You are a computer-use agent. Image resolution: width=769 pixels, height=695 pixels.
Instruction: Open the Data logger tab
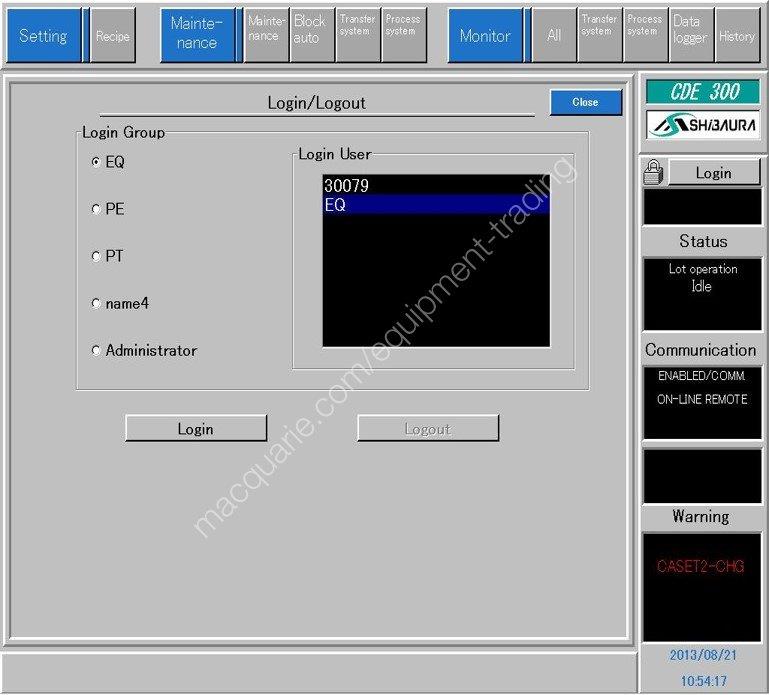(x=689, y=36)
